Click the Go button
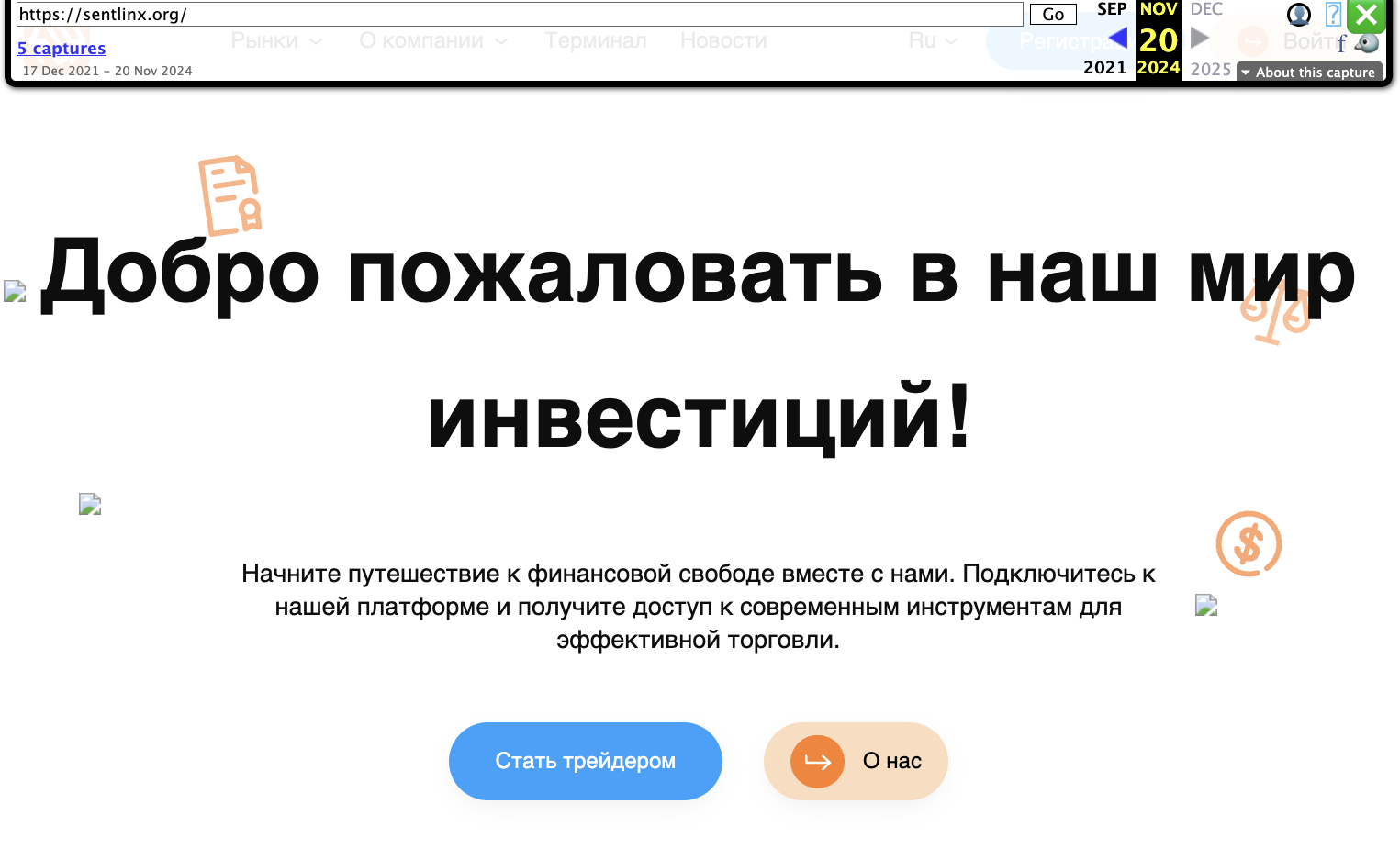 (x=1053, y=14)
